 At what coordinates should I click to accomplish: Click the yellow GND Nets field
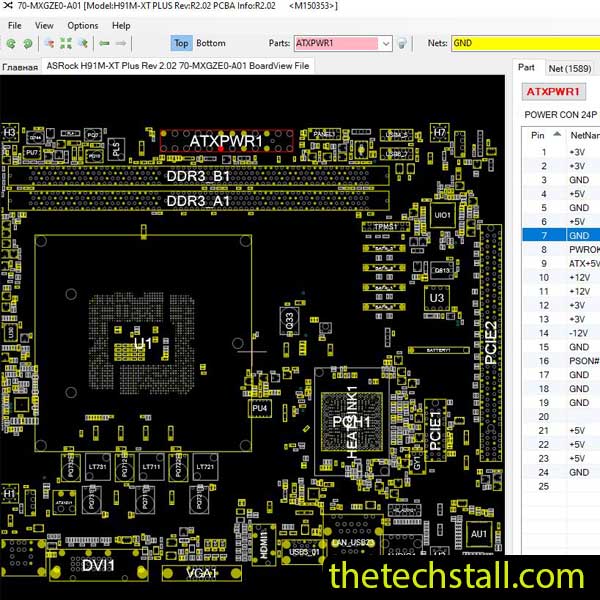tap(525, 43)
